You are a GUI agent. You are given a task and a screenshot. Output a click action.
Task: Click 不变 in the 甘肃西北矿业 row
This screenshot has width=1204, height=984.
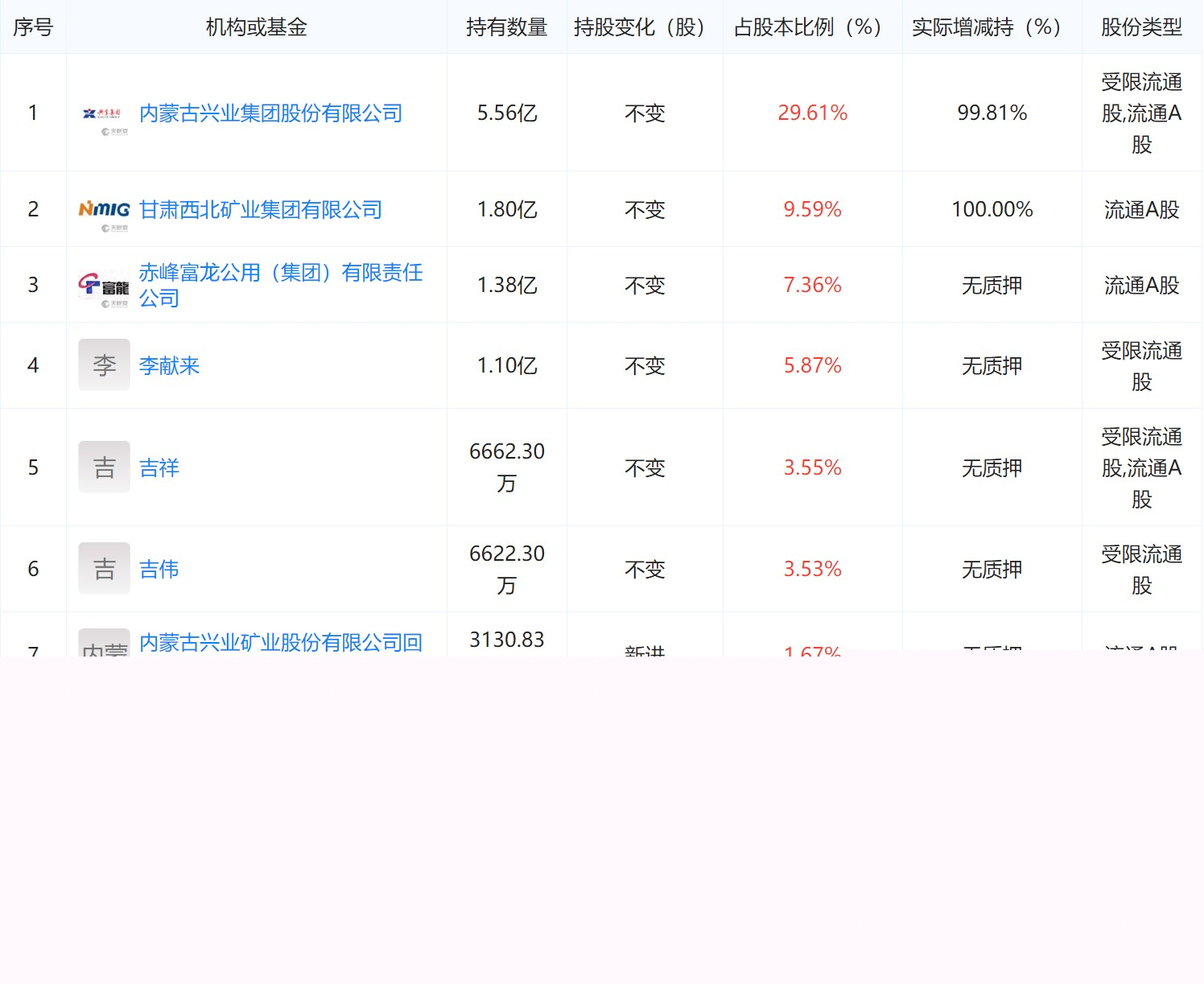click(645, 210)
